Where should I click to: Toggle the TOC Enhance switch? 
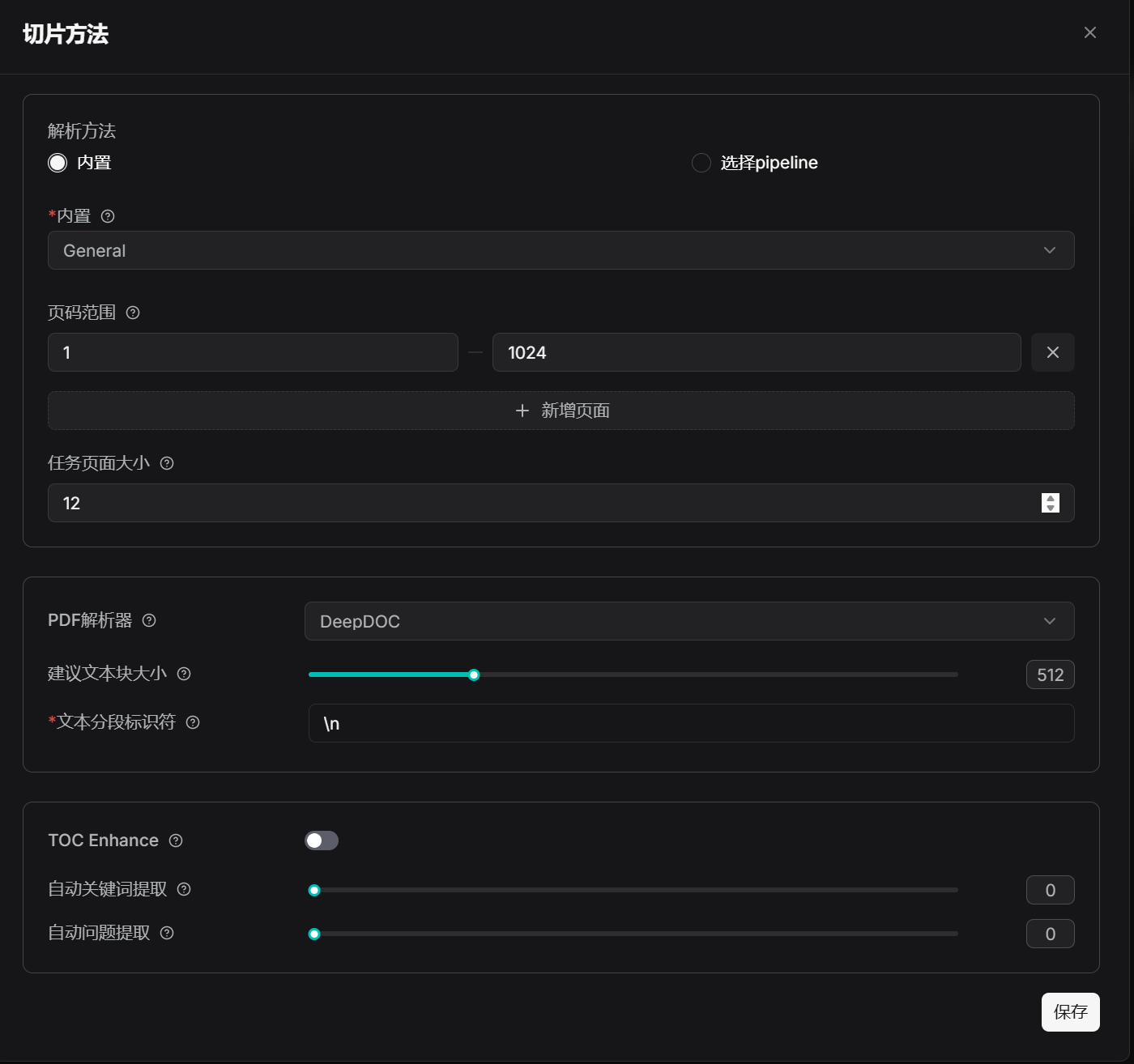[x=322, y=841]
